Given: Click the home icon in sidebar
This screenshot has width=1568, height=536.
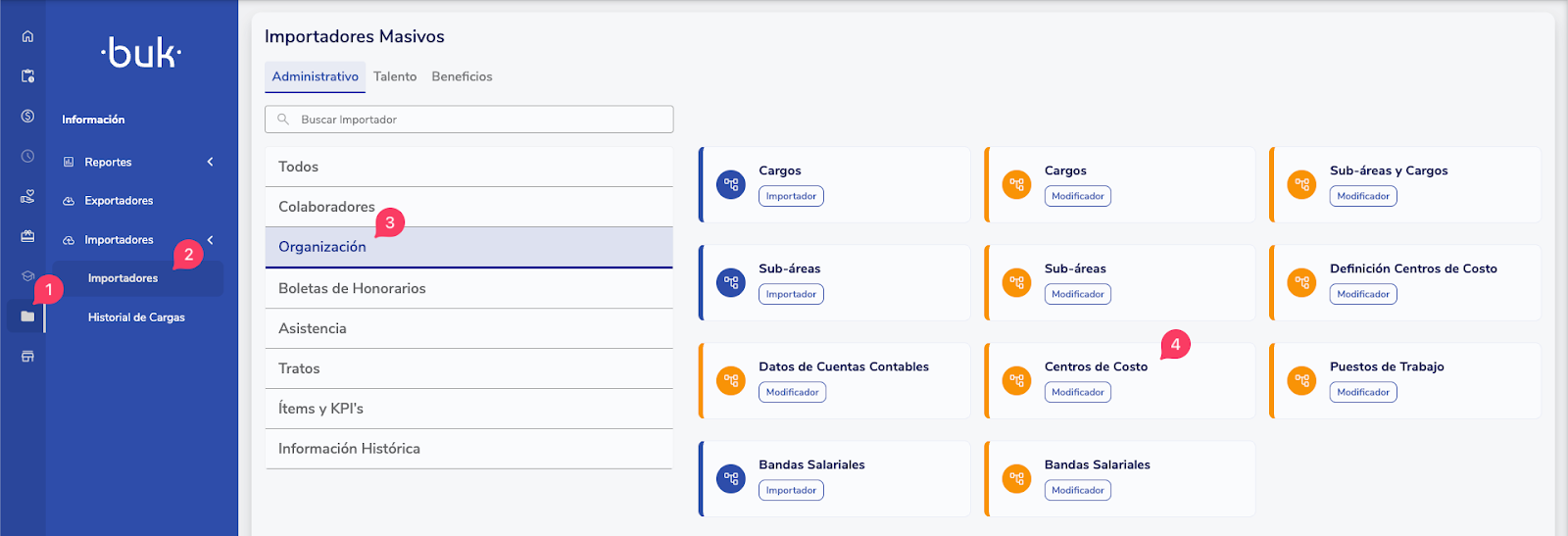Looking at the screenshot, I should coord(27,36).
